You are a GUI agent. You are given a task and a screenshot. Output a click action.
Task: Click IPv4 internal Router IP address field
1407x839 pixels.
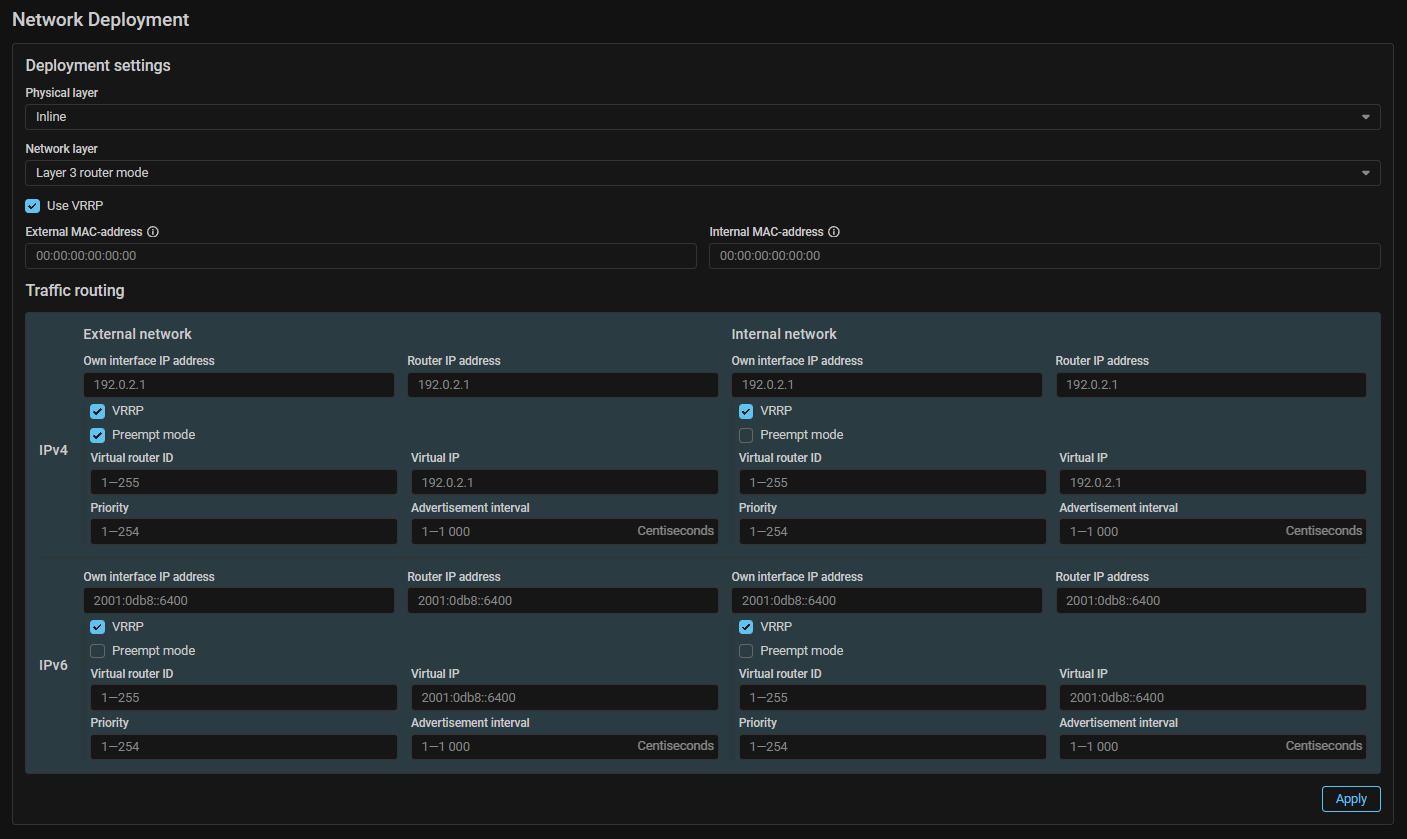click(1210, 385)
